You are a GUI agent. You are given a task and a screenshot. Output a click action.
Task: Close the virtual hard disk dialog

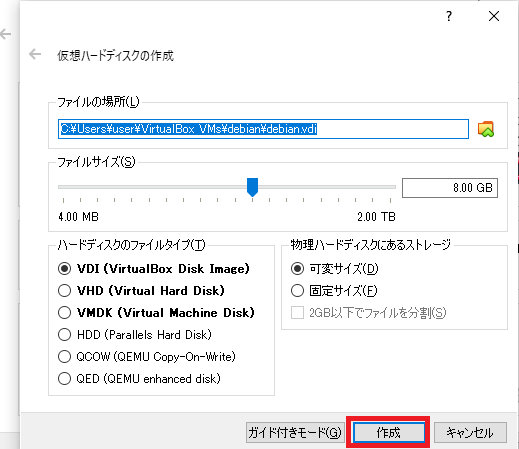point(494,16)
